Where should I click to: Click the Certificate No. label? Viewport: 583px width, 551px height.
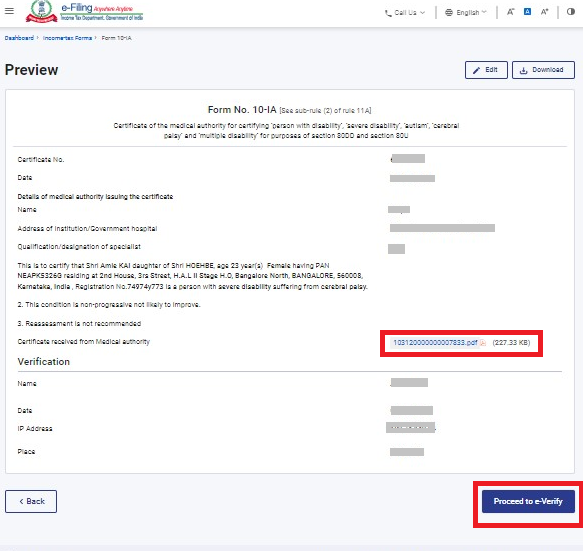click(41, 160)
